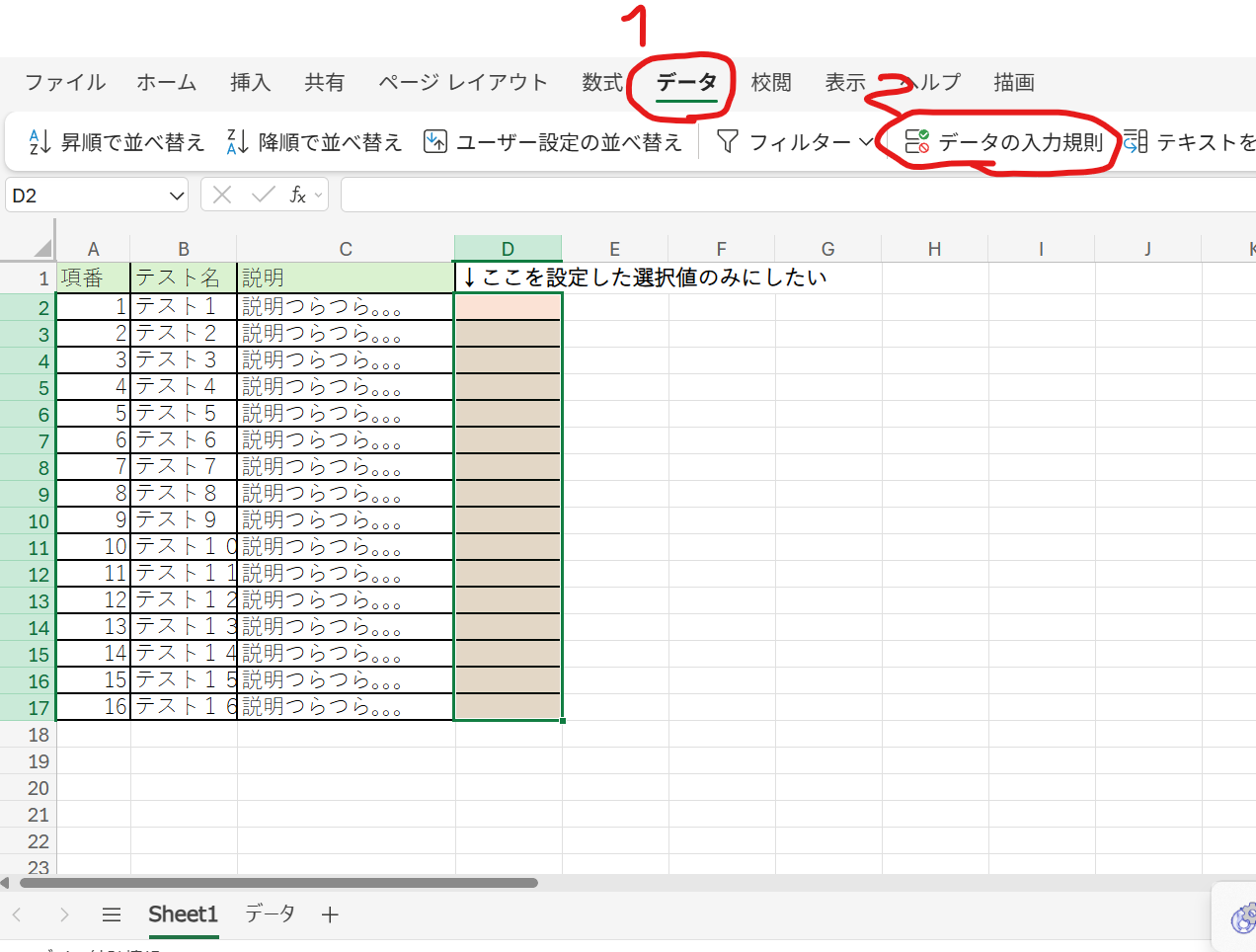1256x952 pixels.
Task: Open the Name Box dropdown showing D2
Action: click(x=177, y=196)
